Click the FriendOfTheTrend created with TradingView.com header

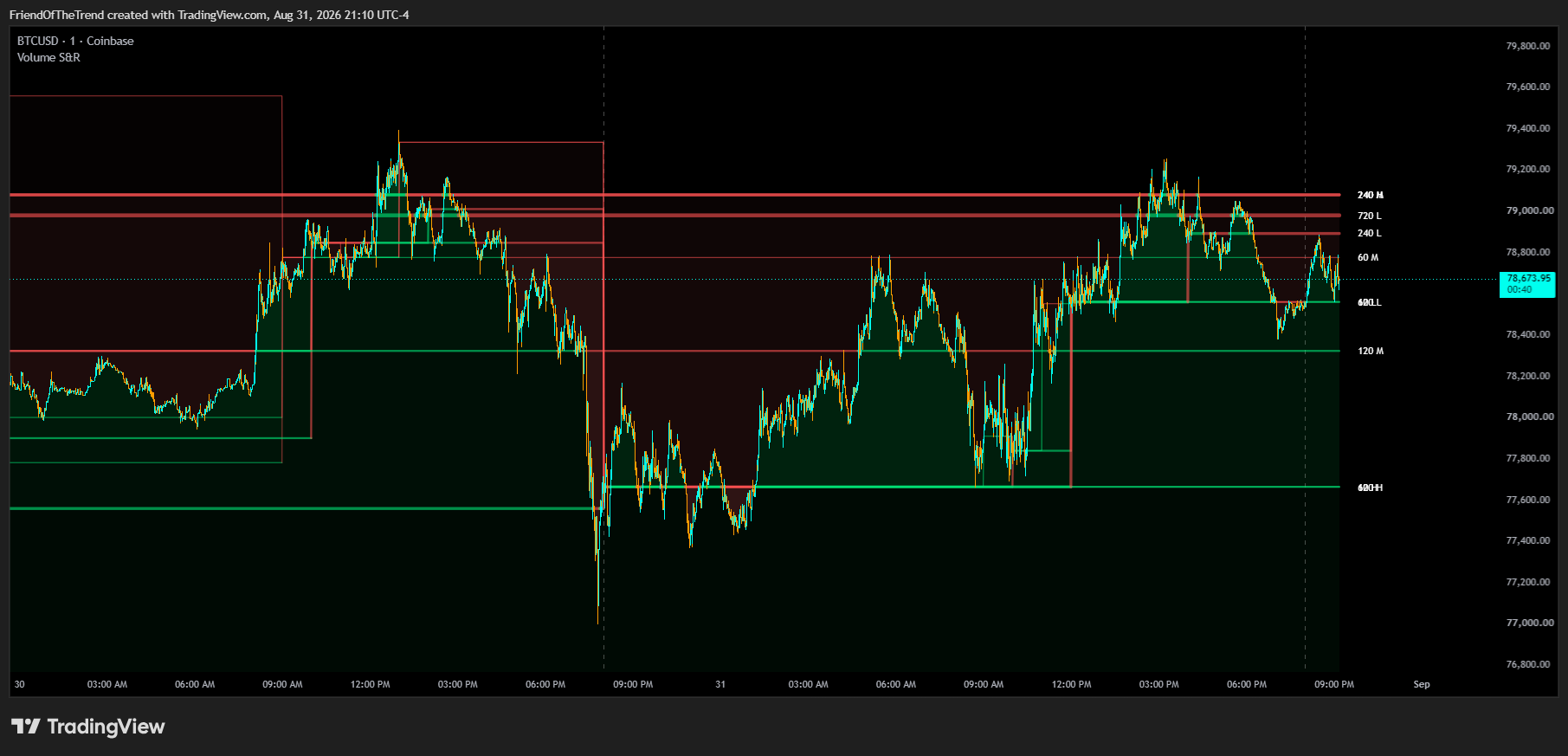point(209,15)
